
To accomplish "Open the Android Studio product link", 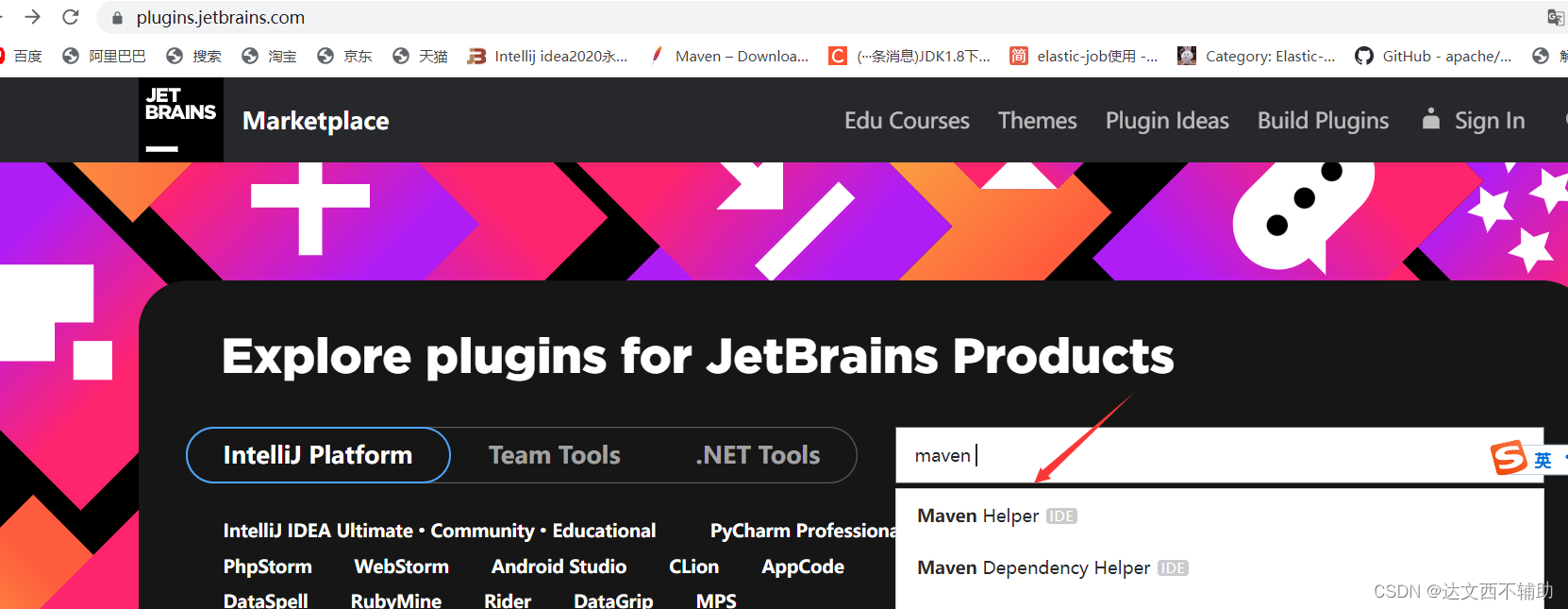I will (559, 567).
